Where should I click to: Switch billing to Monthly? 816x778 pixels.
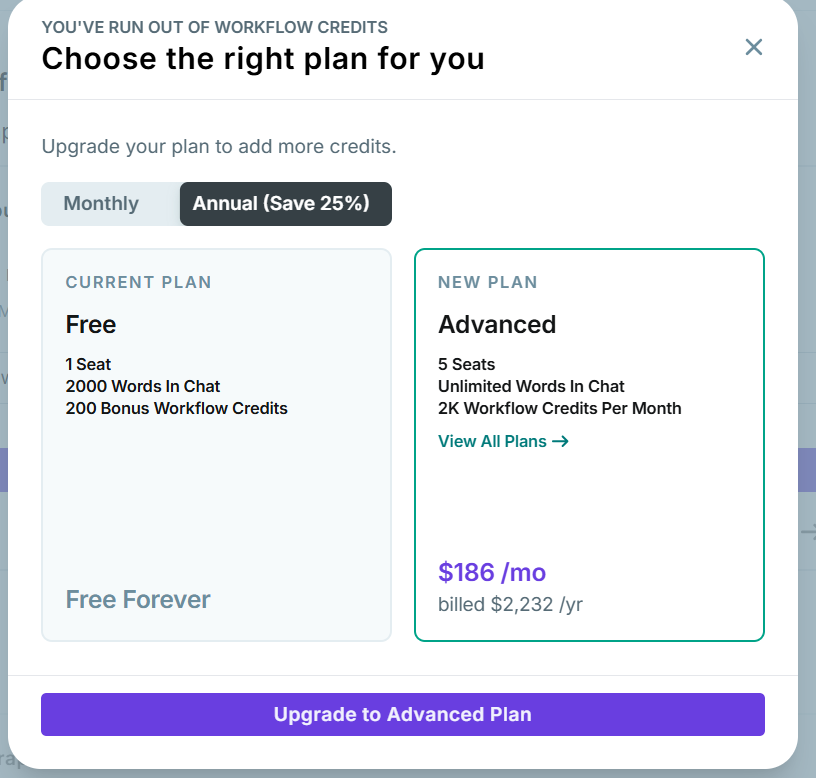click(x=101, y=204)
